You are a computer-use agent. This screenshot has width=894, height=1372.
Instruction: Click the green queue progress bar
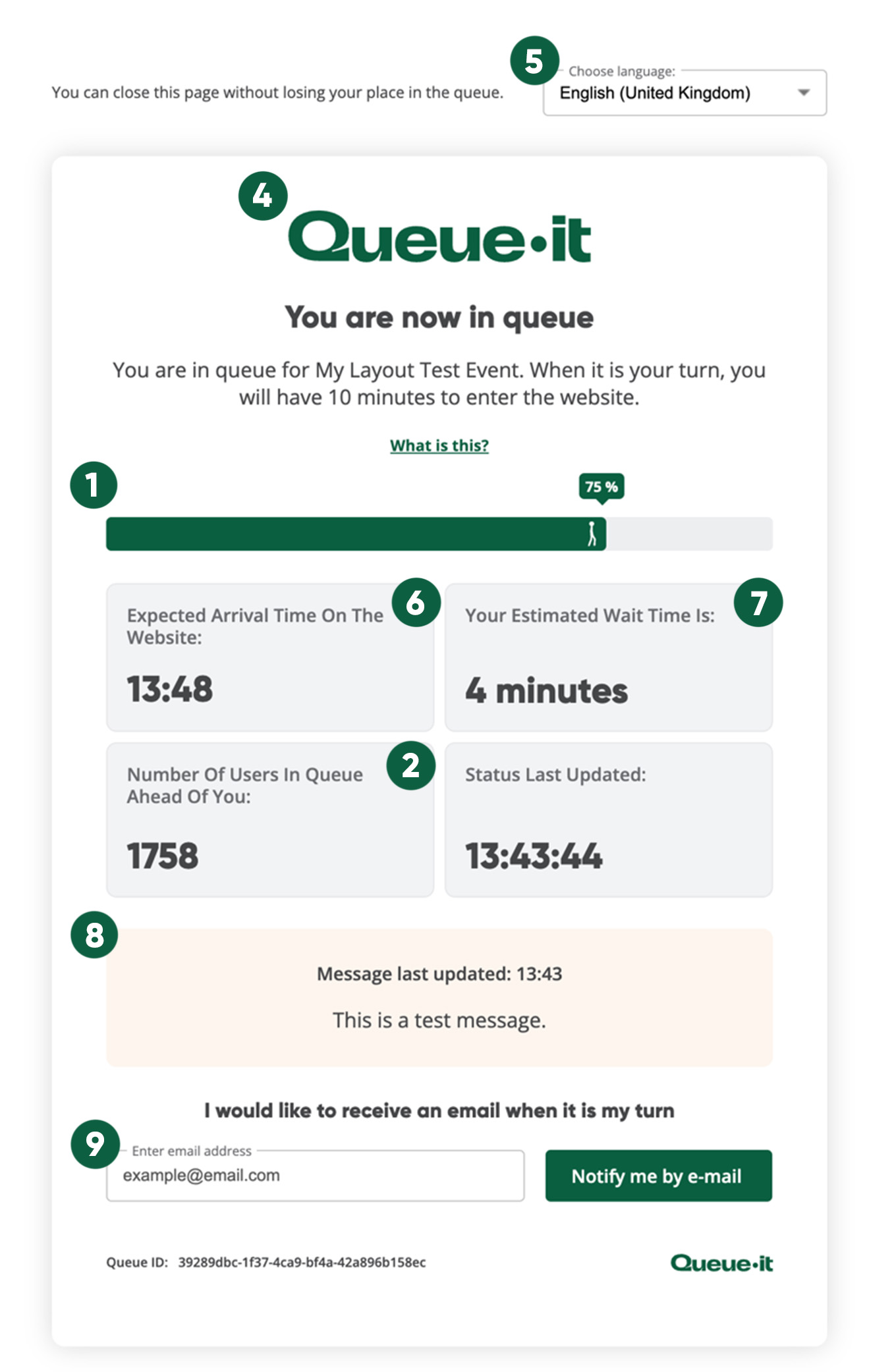(439, 534)
